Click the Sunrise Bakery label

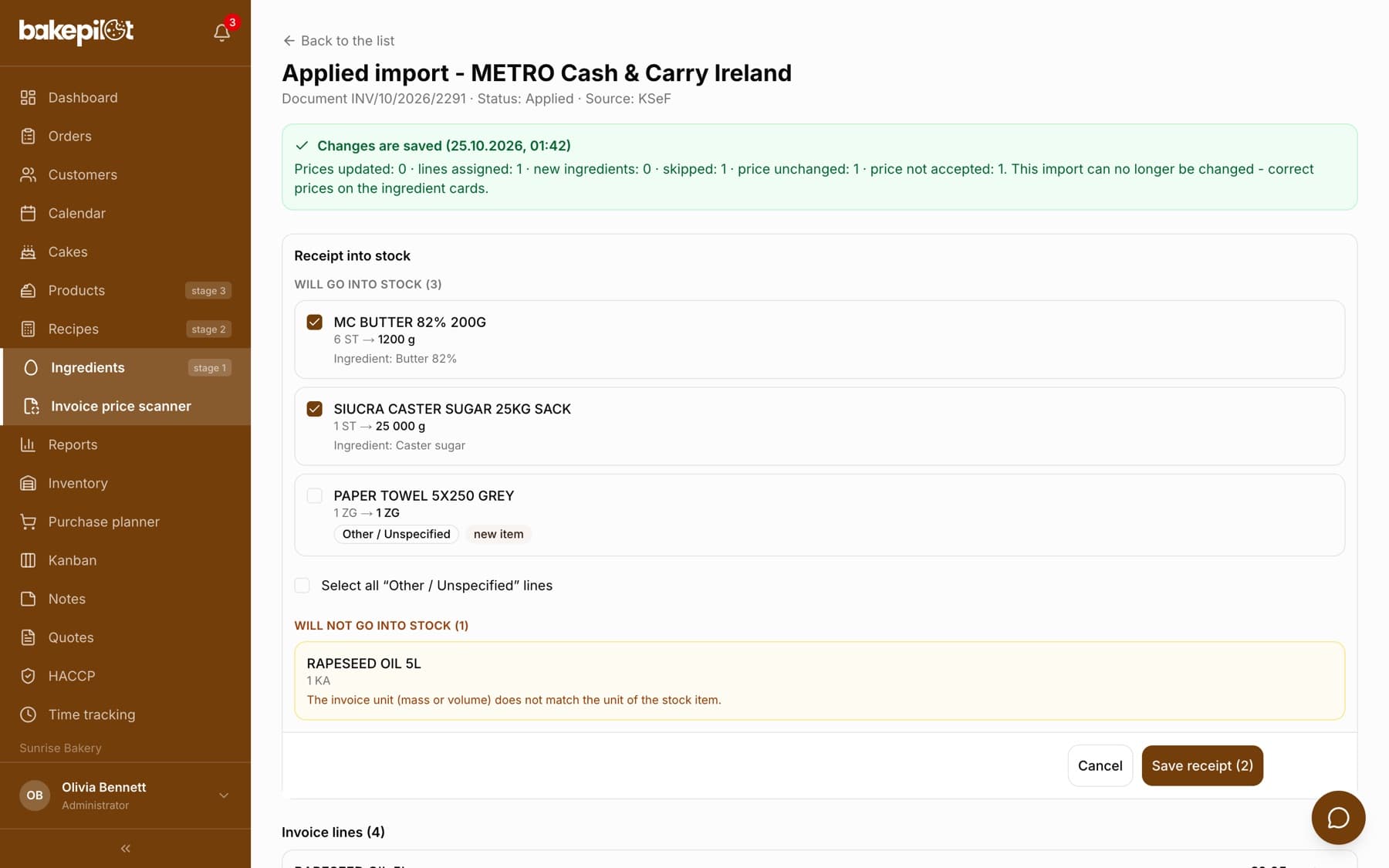click(x=60, y=748)
